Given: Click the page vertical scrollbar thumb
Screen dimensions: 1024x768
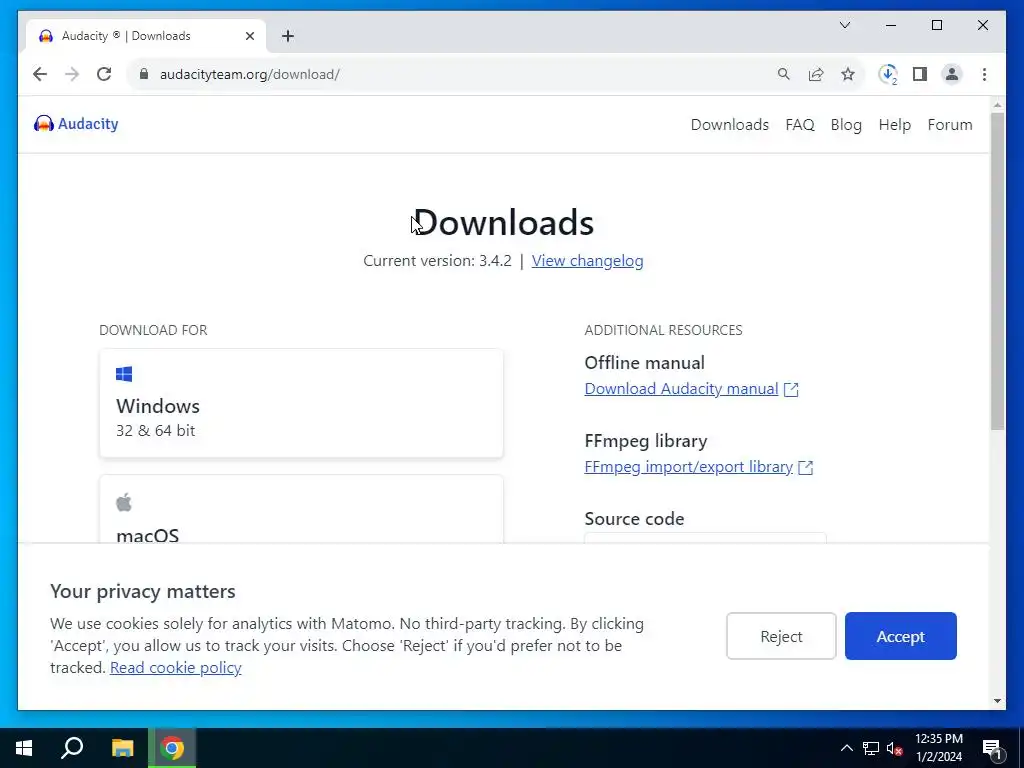Looking at the screenshot, I should [x=997, y=271].
